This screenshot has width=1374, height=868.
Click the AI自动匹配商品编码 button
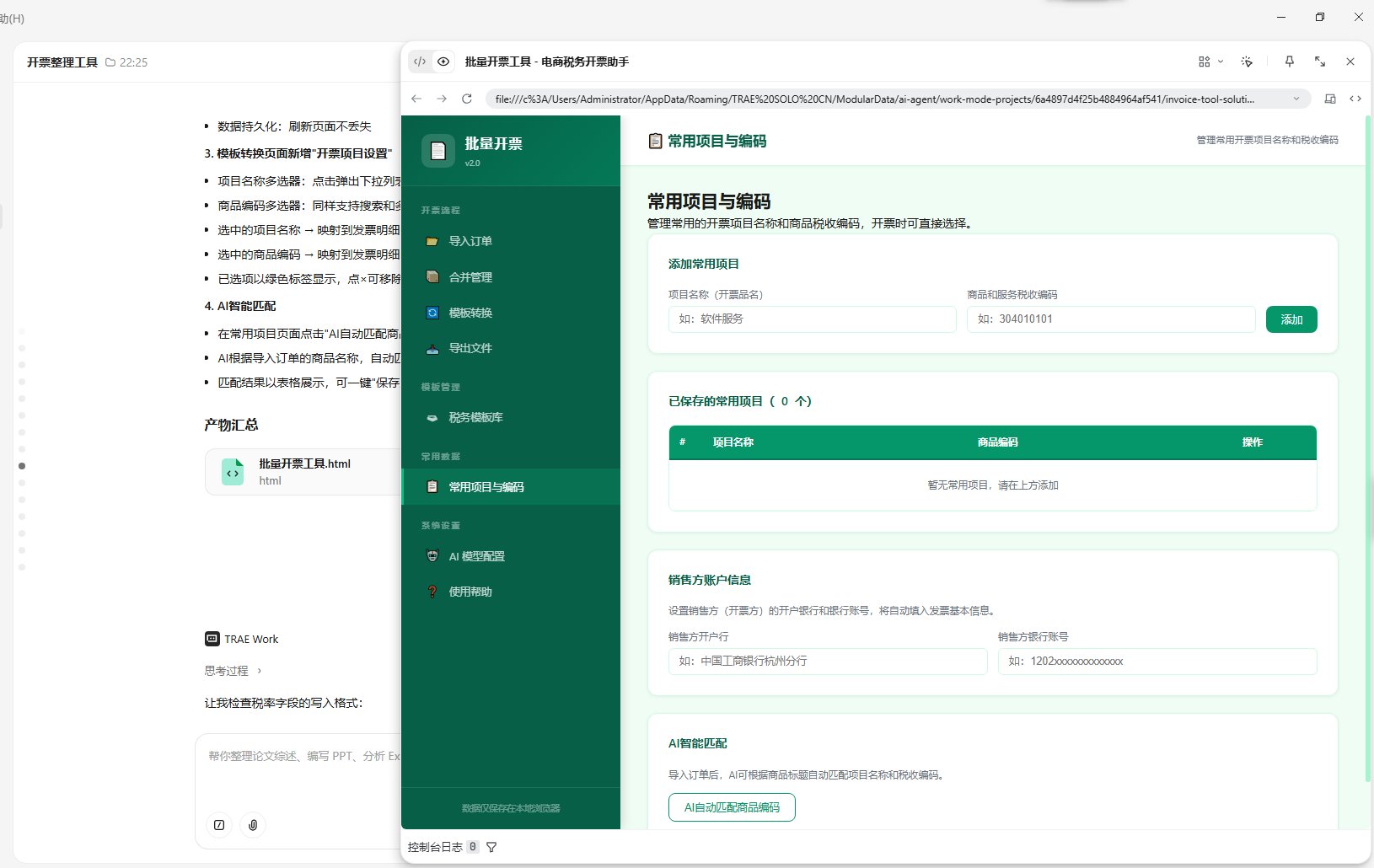[732, 807]
